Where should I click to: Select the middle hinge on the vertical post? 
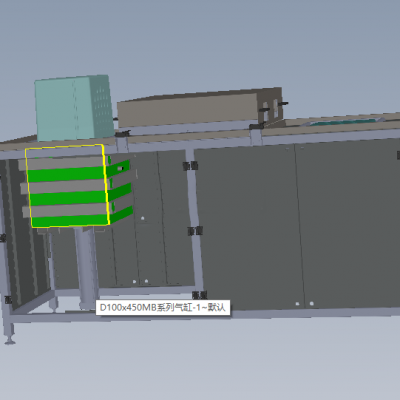pyautogui.click(x=195, y=231)
